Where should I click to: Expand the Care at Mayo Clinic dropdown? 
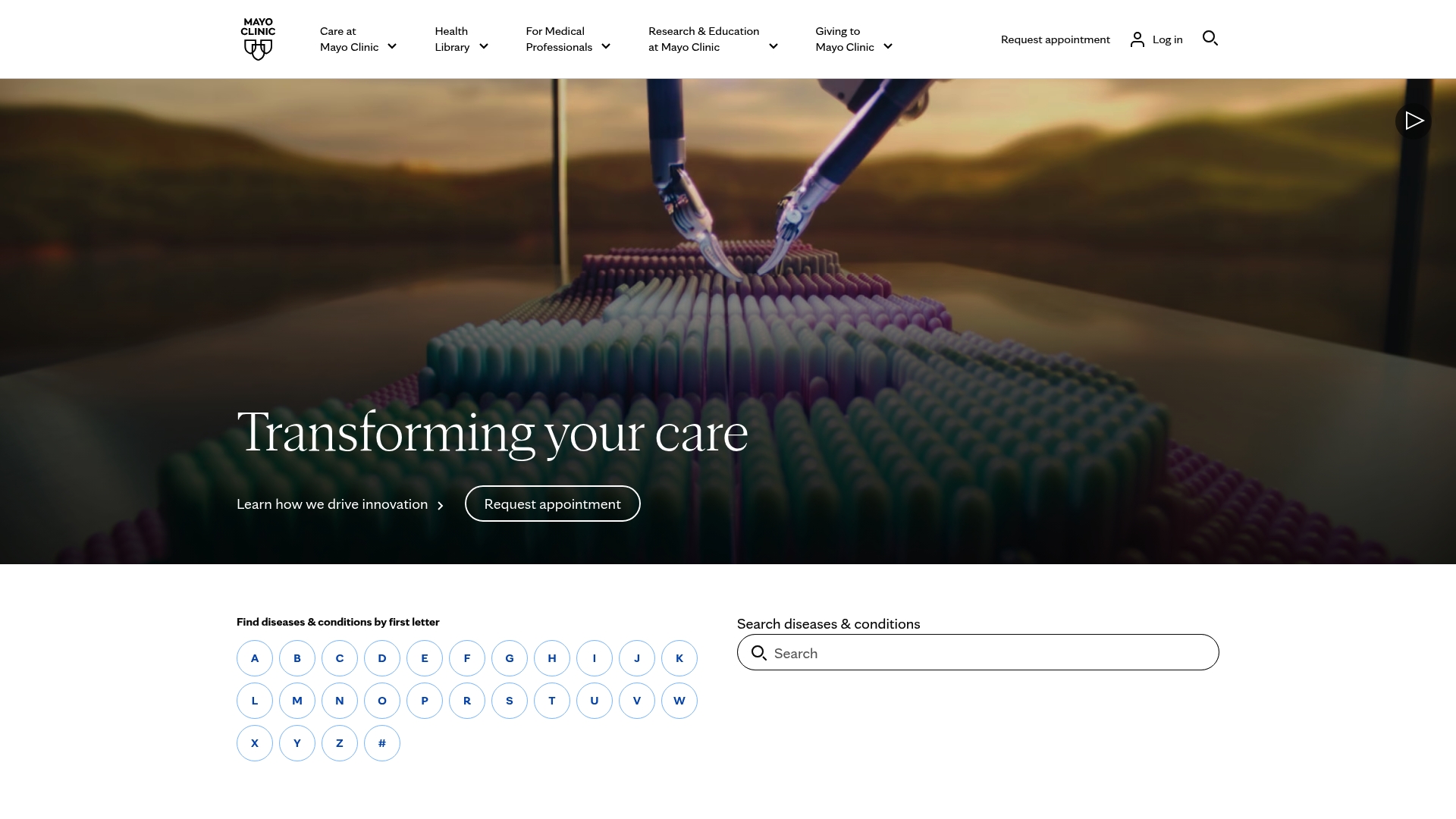(x=392, y=47)
